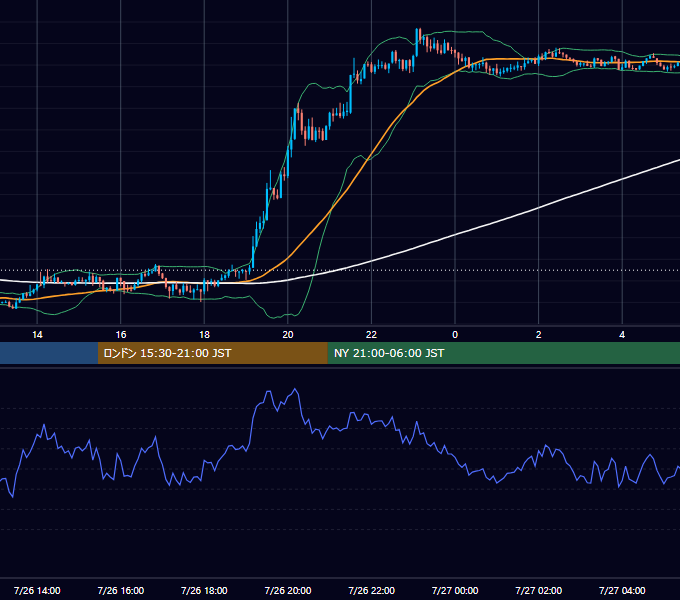Click the blue session bar before London
Viewport: 680px width, 600px height.
49,353
